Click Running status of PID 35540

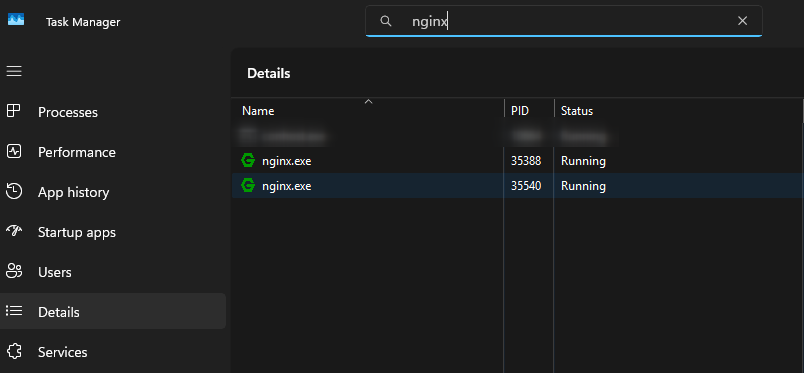click(583, 186)
